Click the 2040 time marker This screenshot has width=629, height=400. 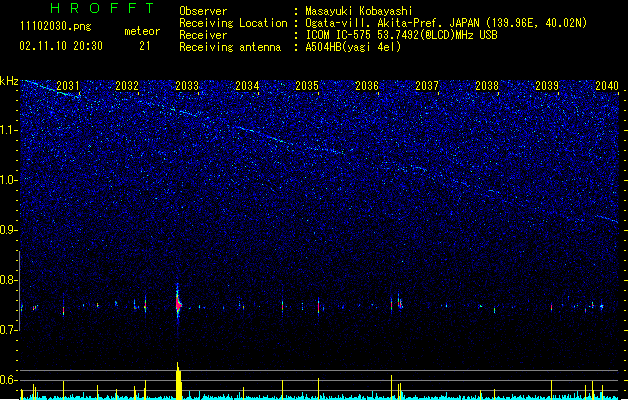[x=607, y=86]
